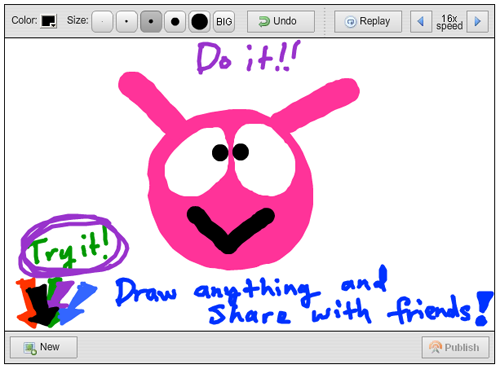Undo the last stroke
This screenshot has height=369, width=500.
pos(281,22)
